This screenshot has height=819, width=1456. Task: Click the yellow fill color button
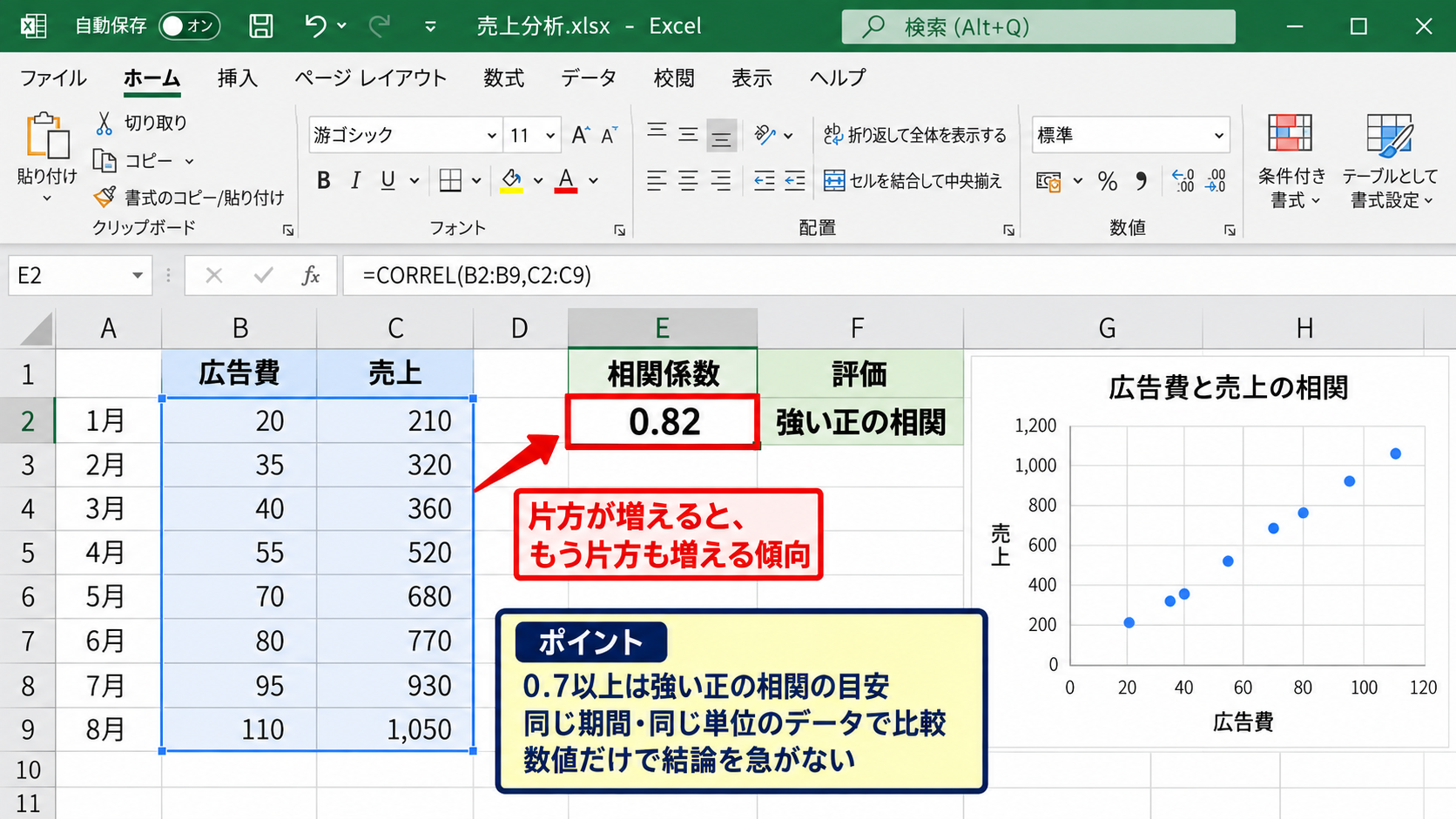(x=511, y=181)
